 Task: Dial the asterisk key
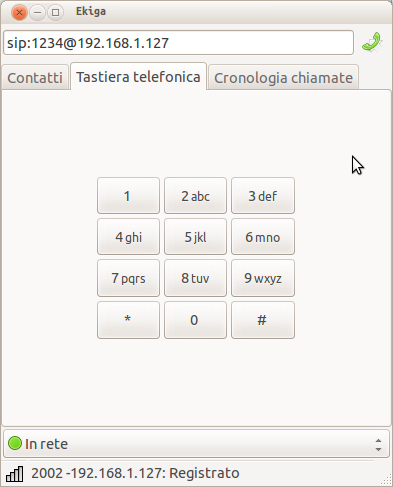128,320
